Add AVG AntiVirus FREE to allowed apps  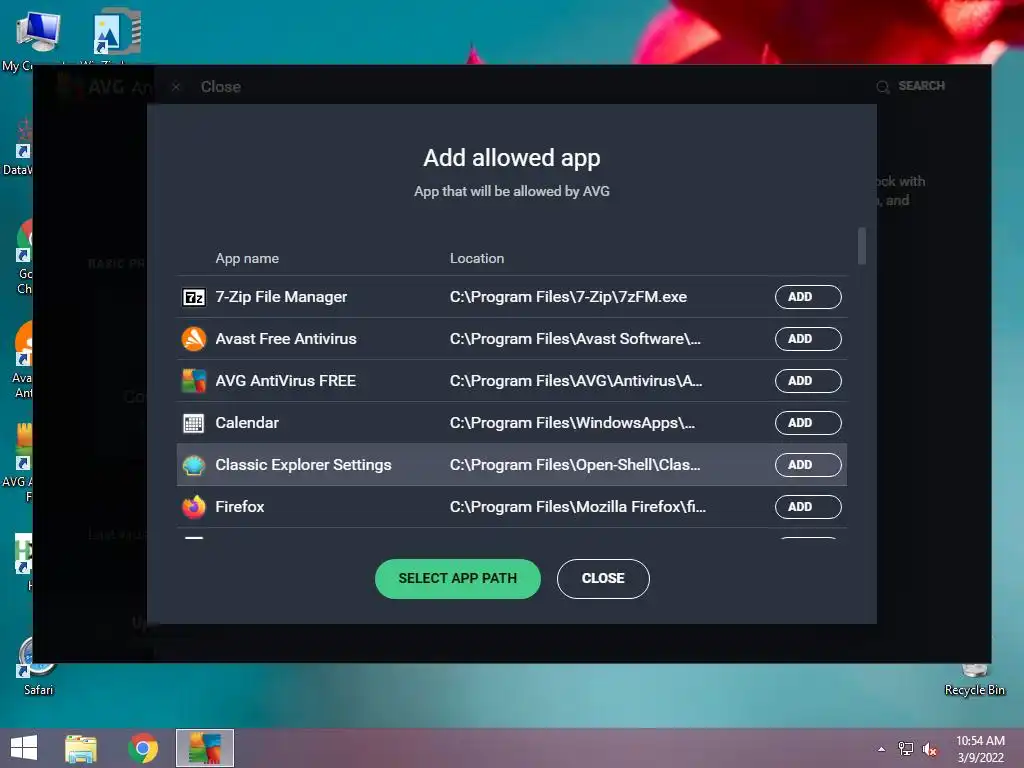pyautogui.click(x=808, y=381)
